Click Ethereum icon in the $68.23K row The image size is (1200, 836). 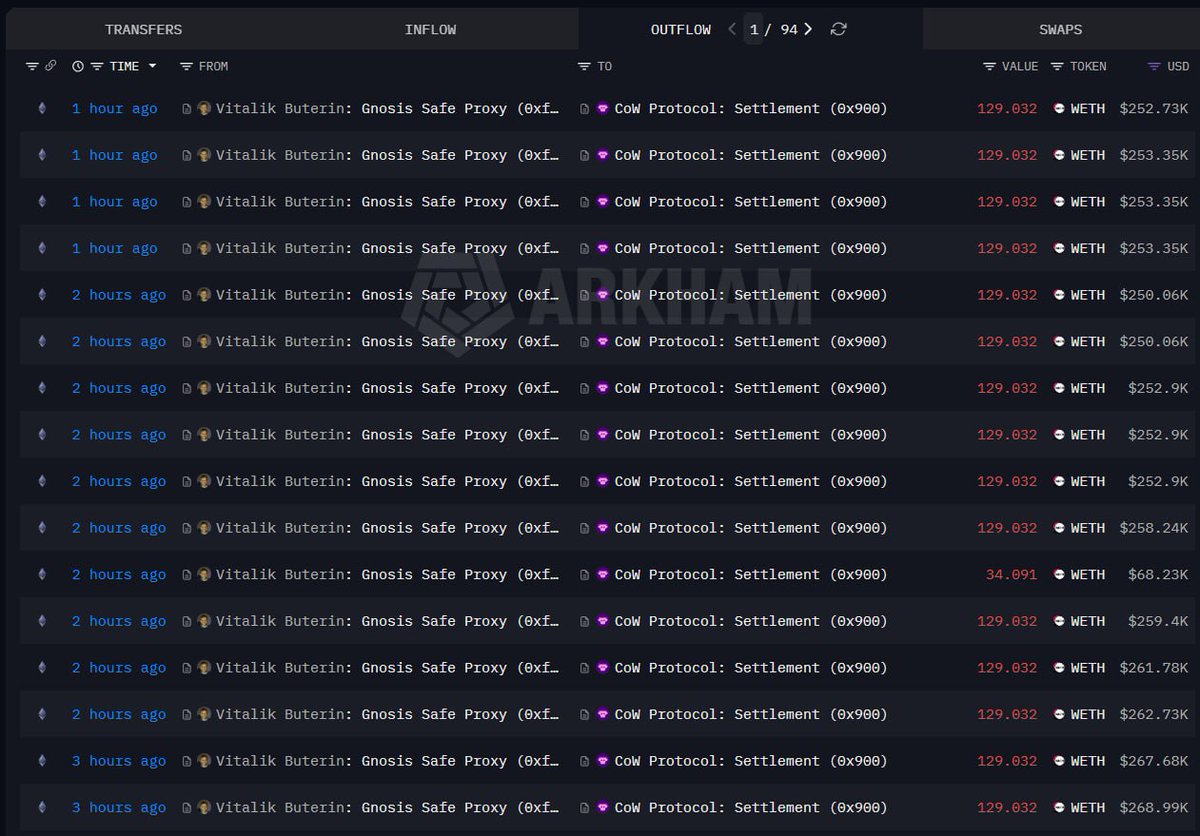(x=42, y=575)
